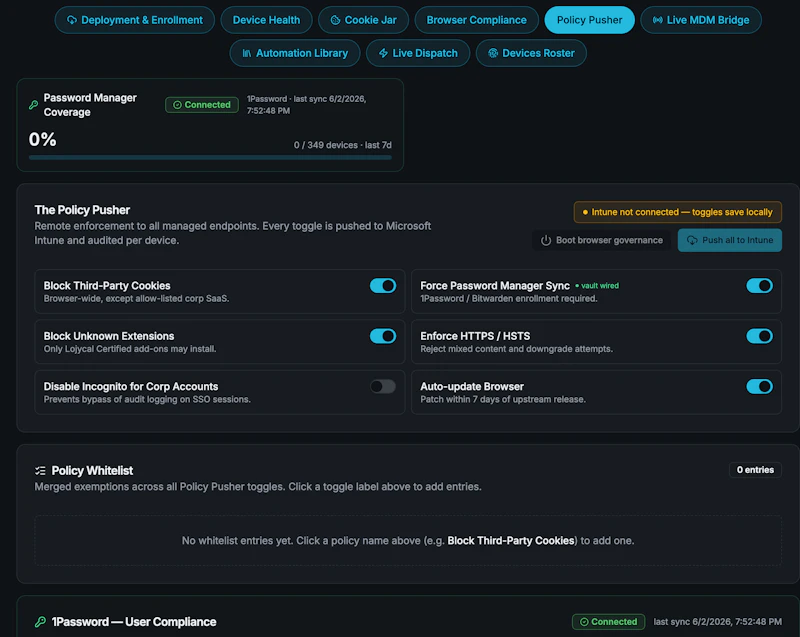Click the Auto-update Browser policy label
The image size is (800, 637).
472,387
